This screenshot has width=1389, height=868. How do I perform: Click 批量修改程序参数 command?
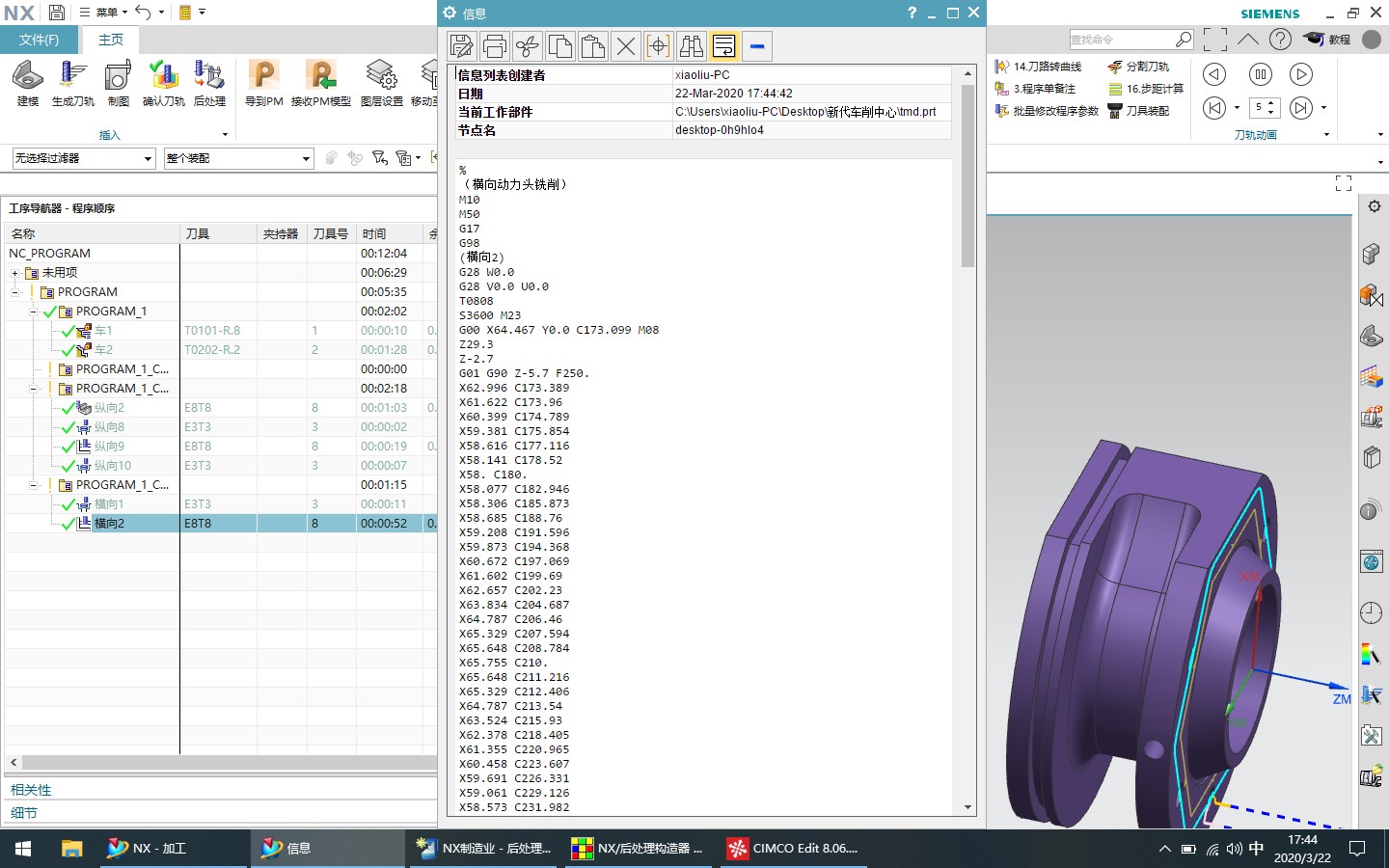coord(1047,111)
